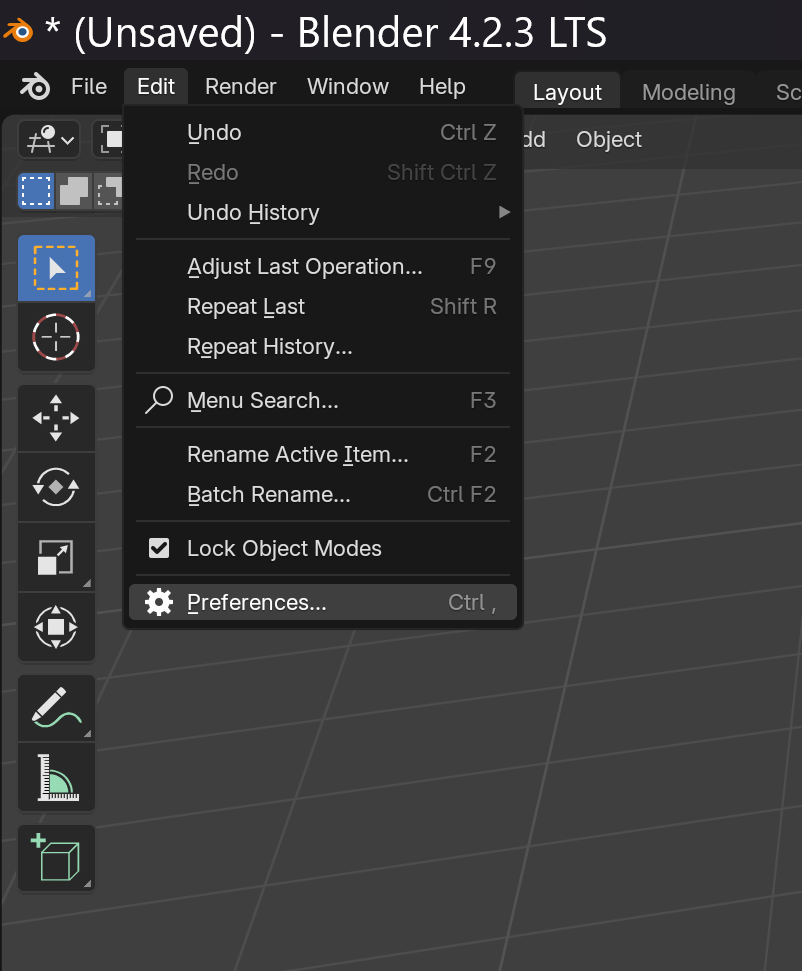Viewport: 802px width, 971px height.
Task: Select the Cursor tool
Action: (56, 337)
